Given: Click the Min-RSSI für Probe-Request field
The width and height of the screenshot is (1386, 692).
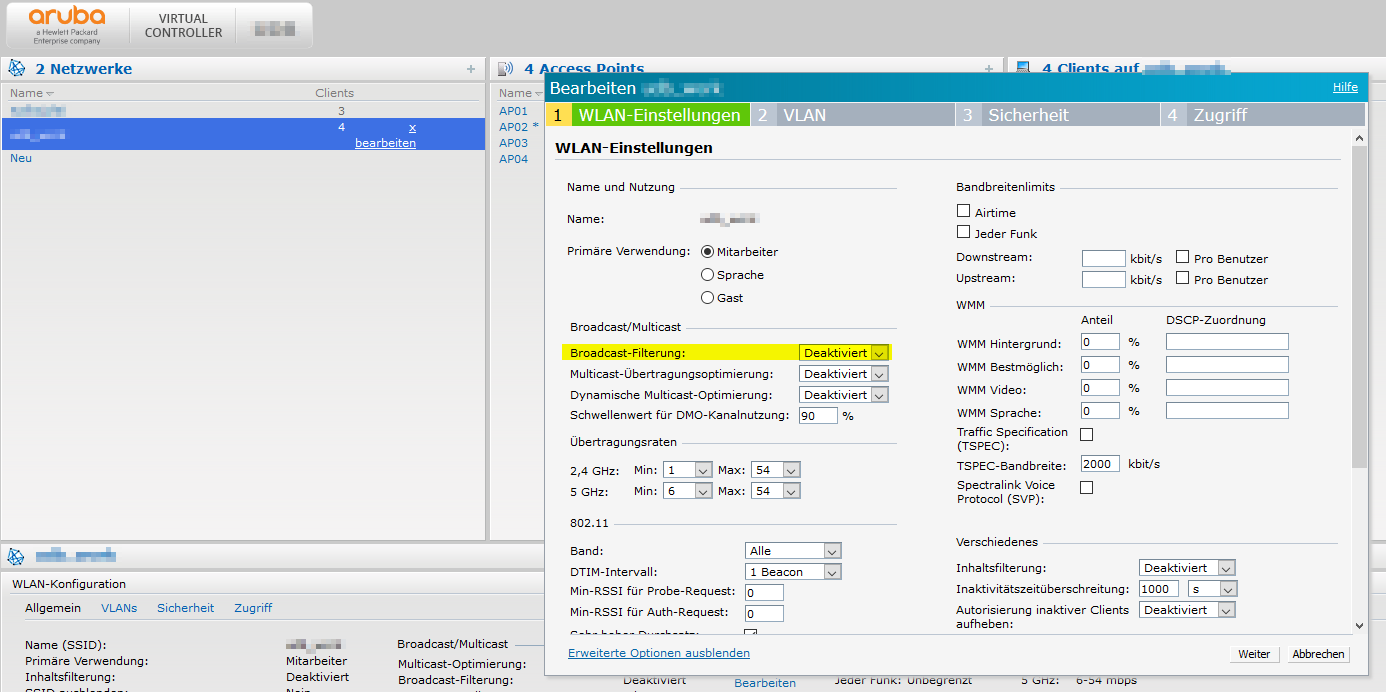Looking at the screenshot, I should 764,592.
